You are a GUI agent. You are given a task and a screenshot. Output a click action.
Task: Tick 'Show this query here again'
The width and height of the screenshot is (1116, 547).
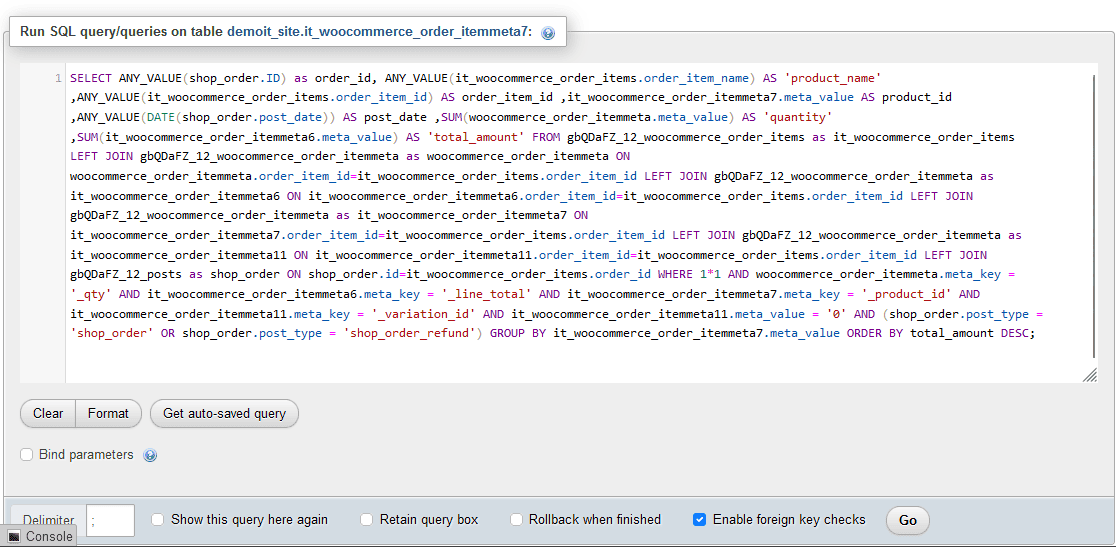pos(158,520)
